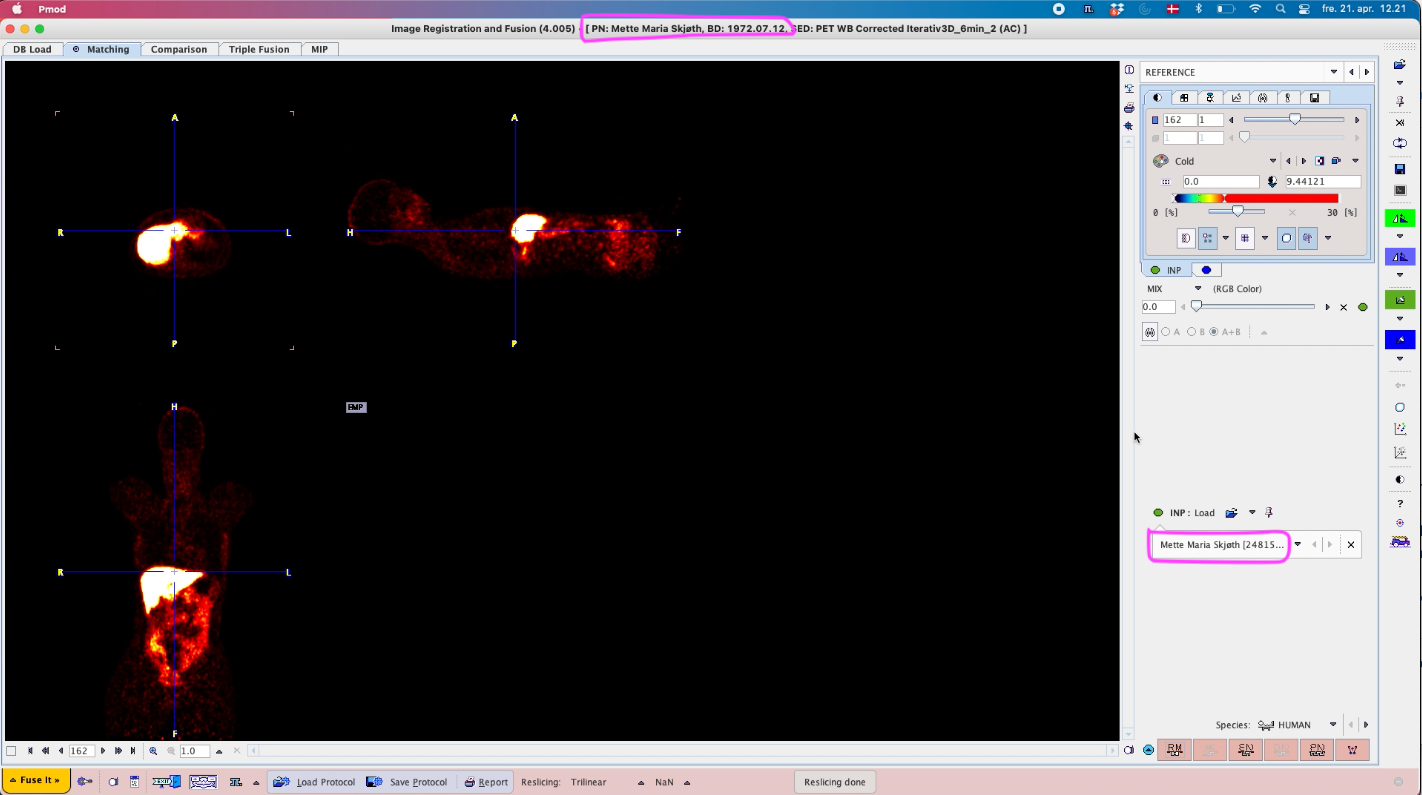Expand the Mette Maria Skjøth study dropdown
Image resolution: width=1422 pixels, height=795 pixels.
coord(1298,545)
